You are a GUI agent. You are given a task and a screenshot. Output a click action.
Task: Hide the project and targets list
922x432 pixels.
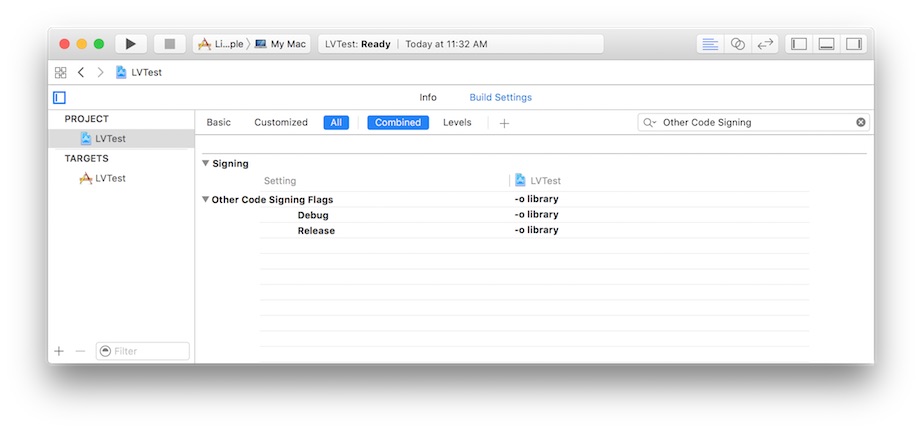(59, 98)
